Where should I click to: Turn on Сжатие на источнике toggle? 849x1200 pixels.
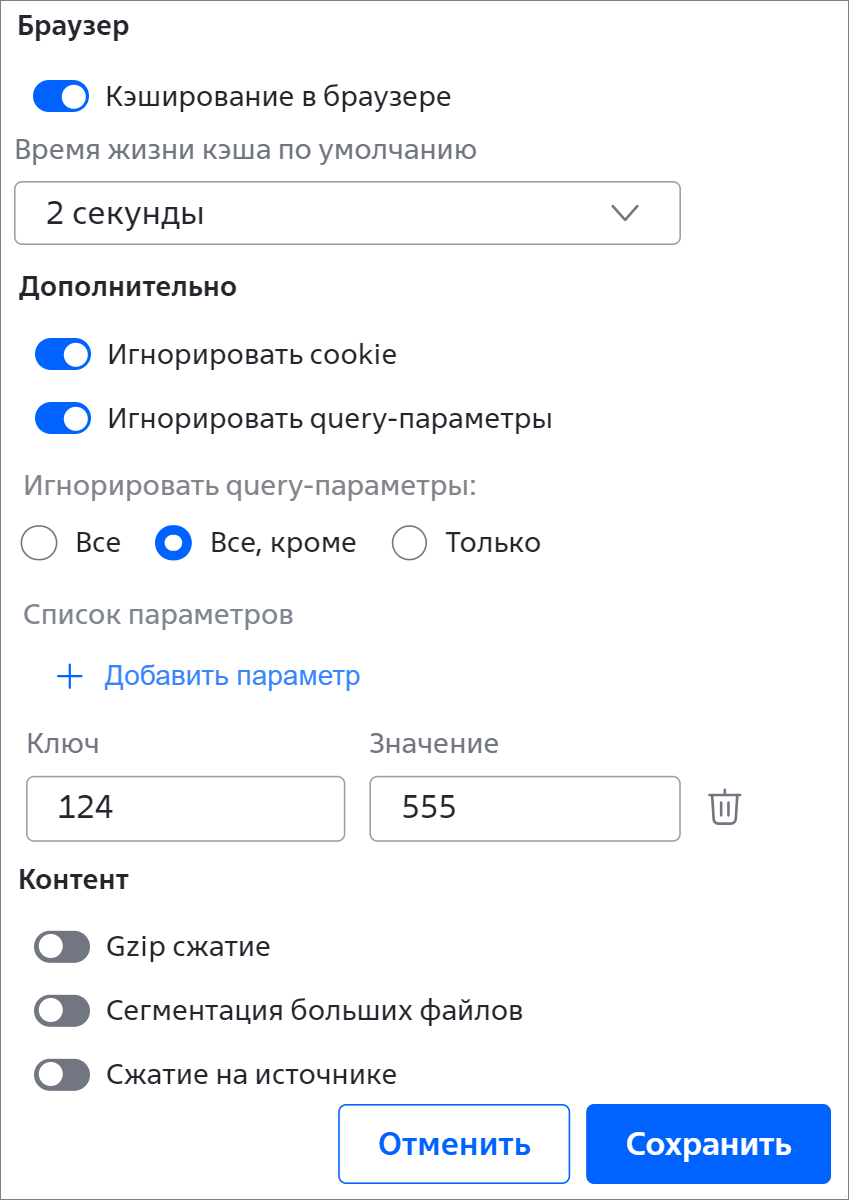62,1075
